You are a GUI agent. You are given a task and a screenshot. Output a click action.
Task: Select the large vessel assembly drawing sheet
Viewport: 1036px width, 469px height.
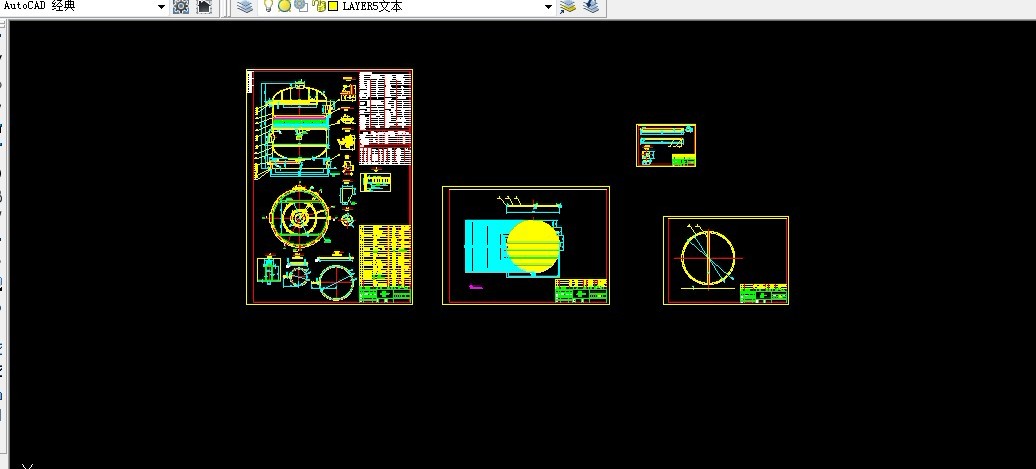(330, 187)
